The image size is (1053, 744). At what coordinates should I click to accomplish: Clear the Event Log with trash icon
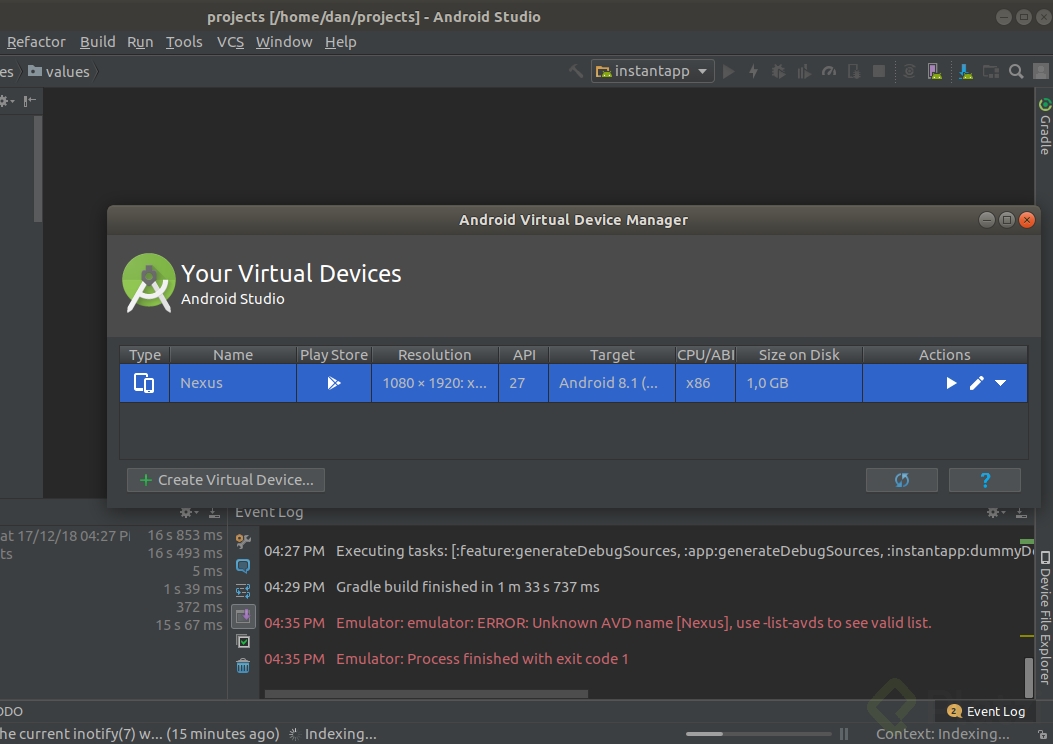(243, 666)
